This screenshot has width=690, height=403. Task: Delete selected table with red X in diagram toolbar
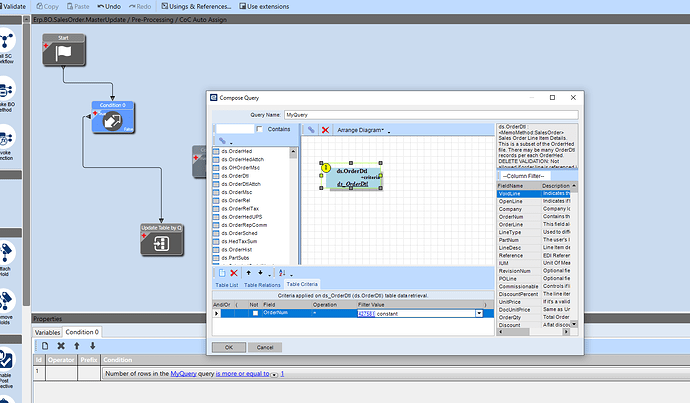coord(325,130)
